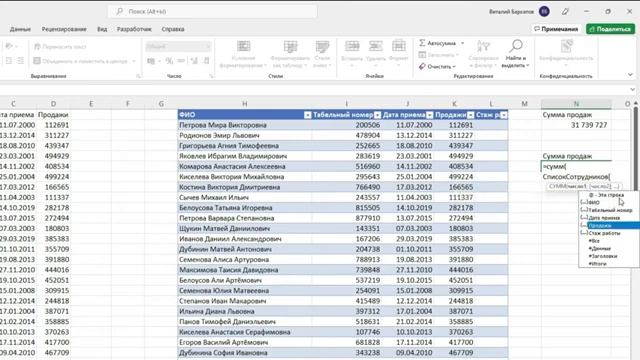
Task: Open Alignment group dialog launcher
Action: (138, 76)
